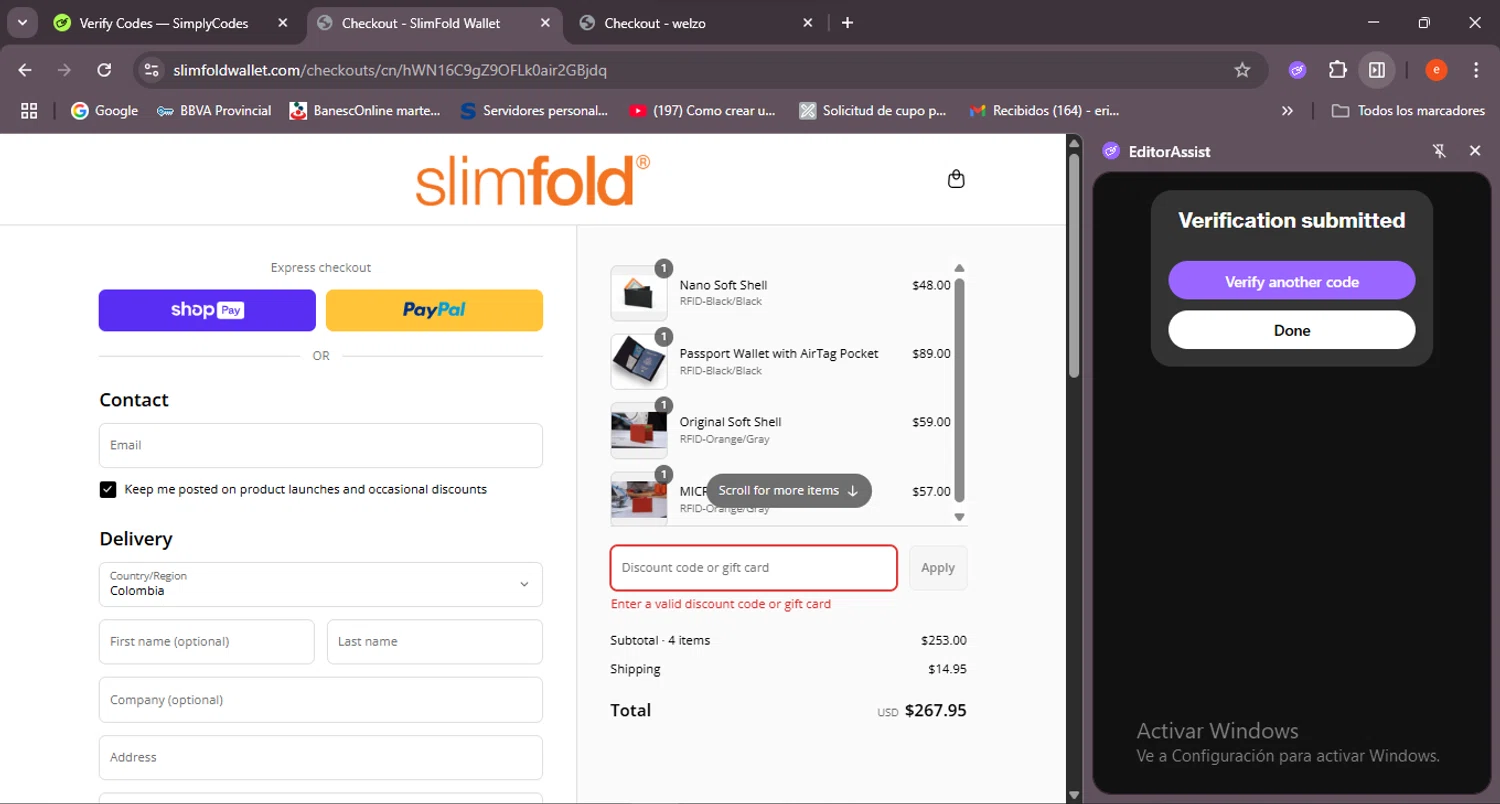Select the Shipping cost $14.95
Image resolution: width=1500 pixels, height=804 pixels.
click(947, 669)
